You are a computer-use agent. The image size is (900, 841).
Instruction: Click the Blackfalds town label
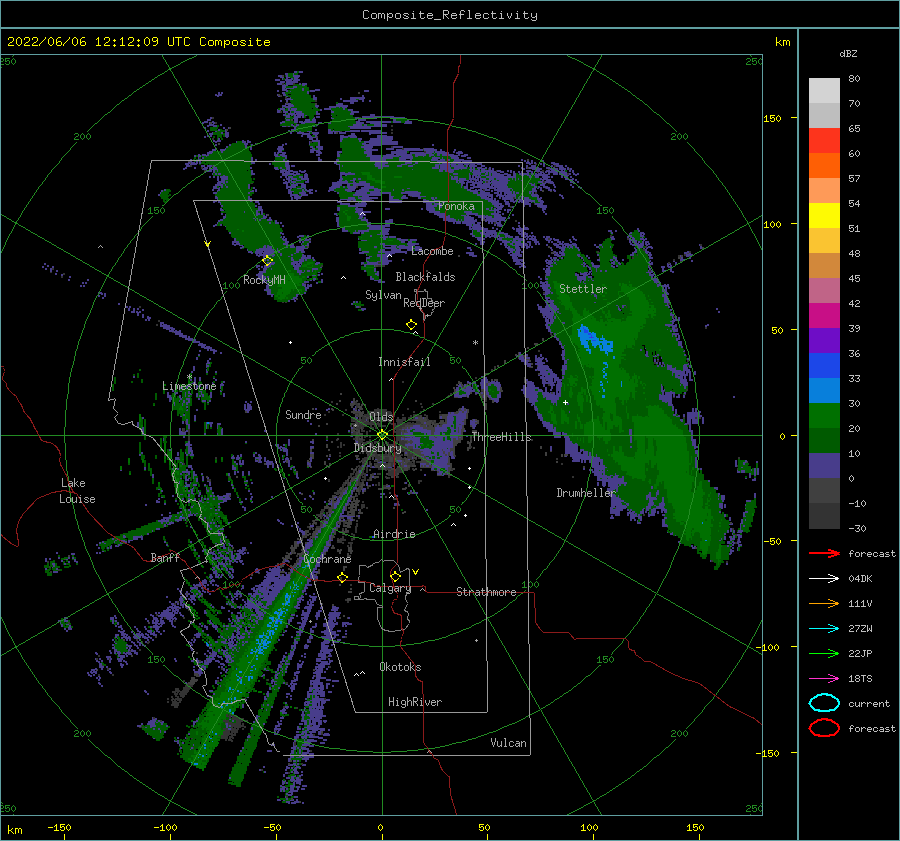pyautogui.click(x=425, y=277)
